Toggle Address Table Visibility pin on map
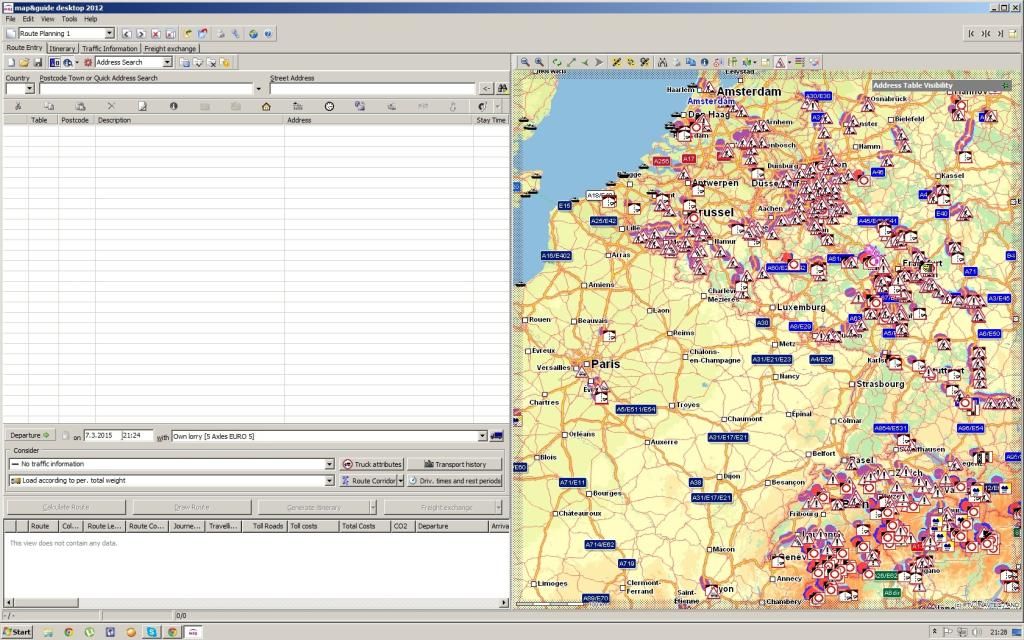The image size is (1024, 640). point(1005,86)
